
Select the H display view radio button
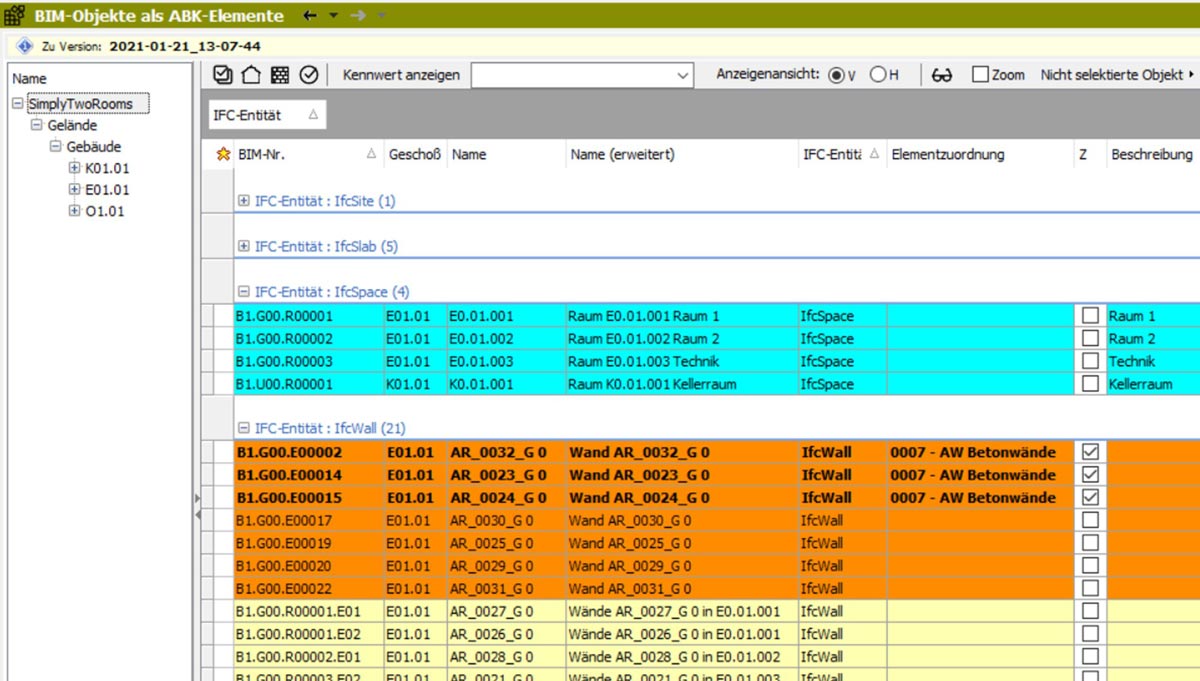[x=877, y=75]
